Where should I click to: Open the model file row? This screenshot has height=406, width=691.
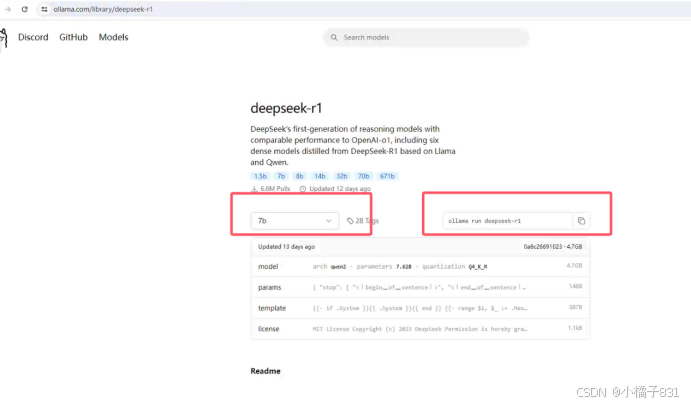[420, 266]
